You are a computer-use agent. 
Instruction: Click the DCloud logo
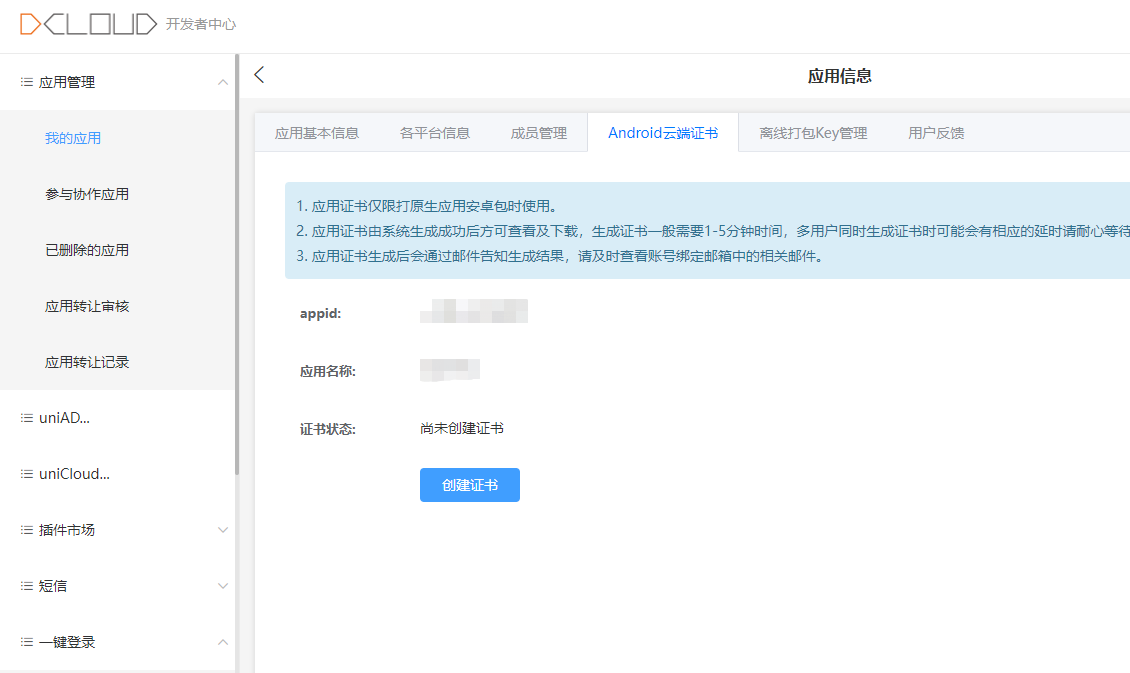point(88,25)
